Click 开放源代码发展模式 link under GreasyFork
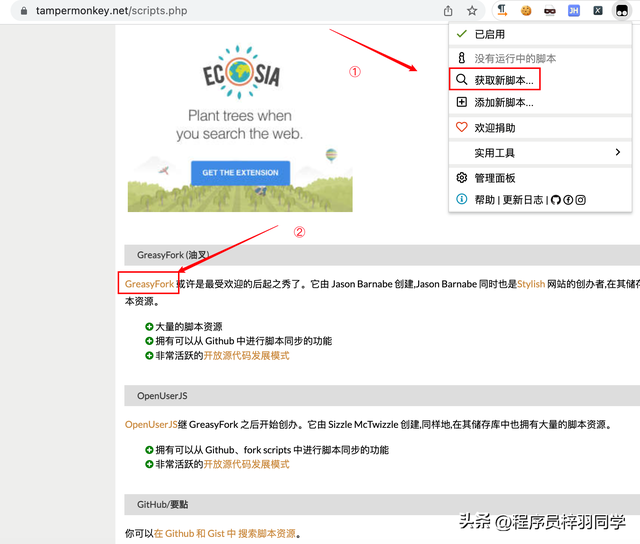Image resolution: width=640 pixels, height=544 pixels. coord(247,355)
